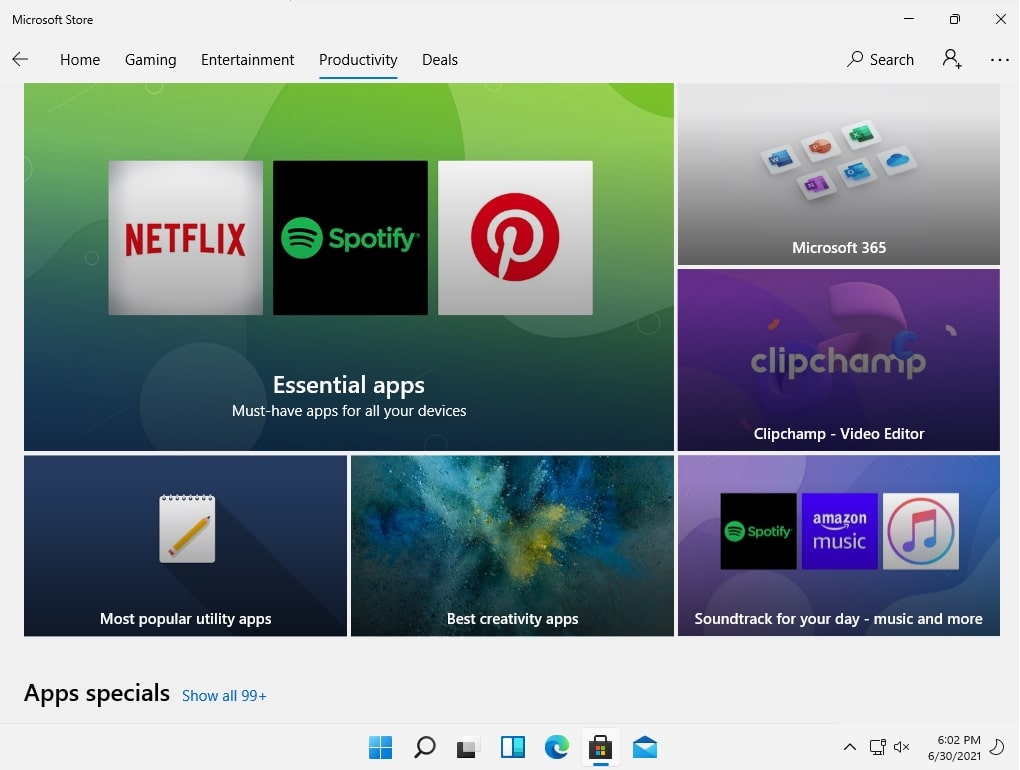
Task: Click the muted volume tray icon
Action: (x=902, y=747)
